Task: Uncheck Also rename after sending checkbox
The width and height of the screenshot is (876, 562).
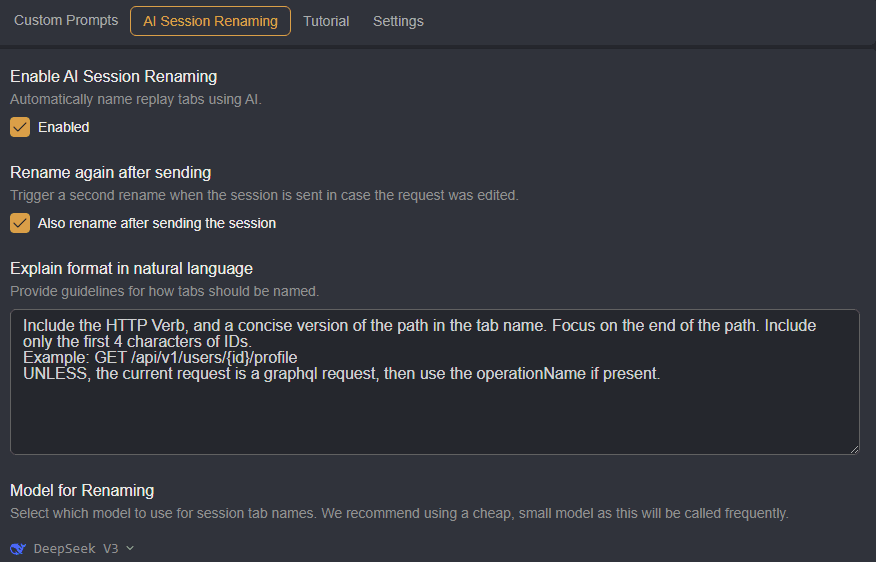Action: point(20,223)
